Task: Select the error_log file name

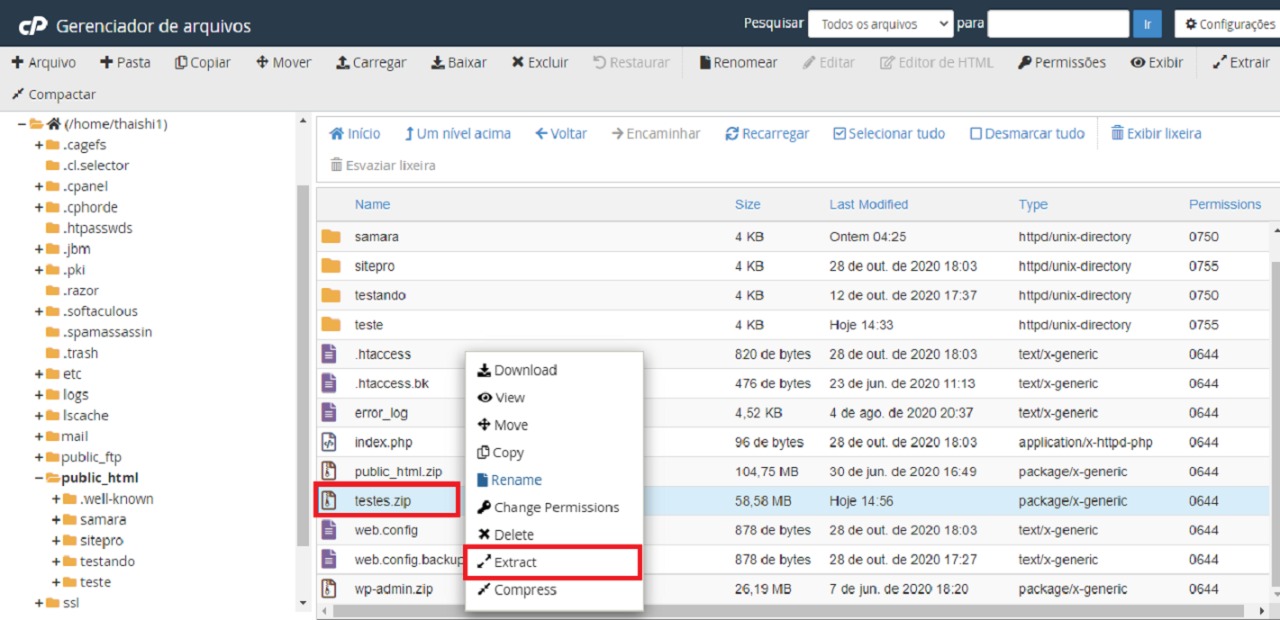Action: click(x=381, y=413)
